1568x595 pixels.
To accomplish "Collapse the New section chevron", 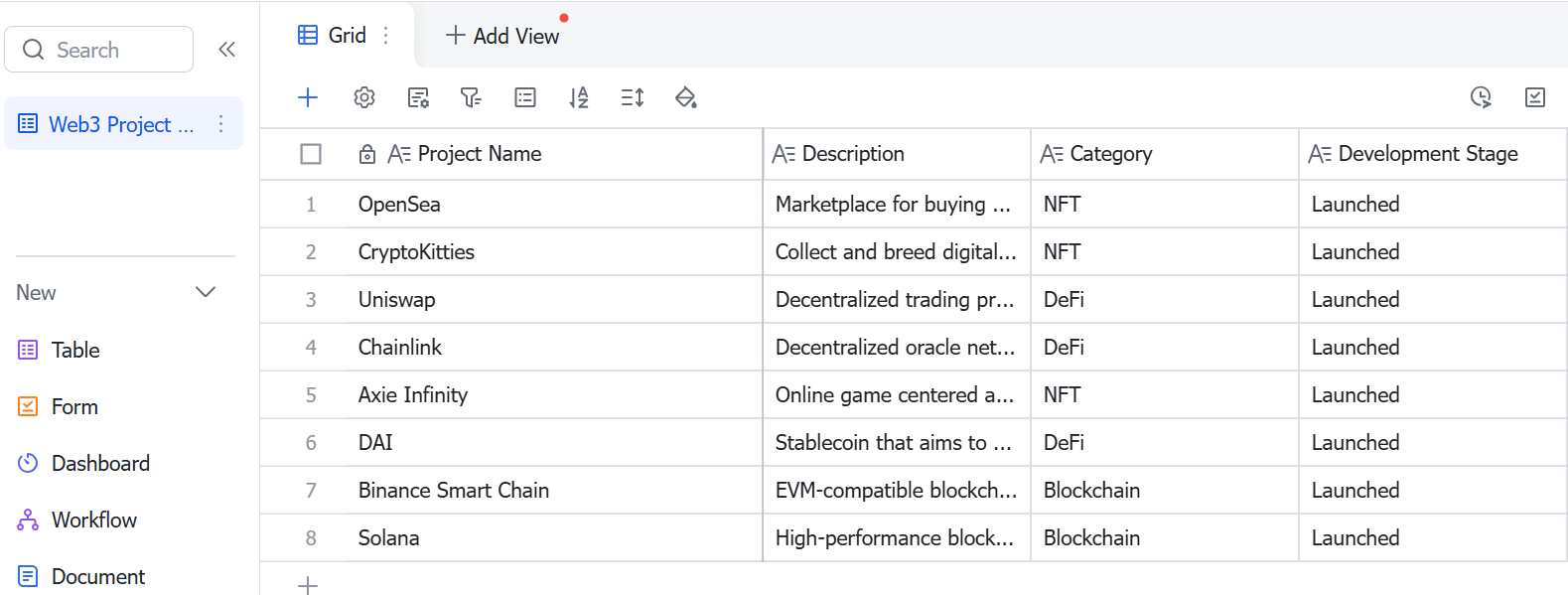I will (x=206, y=292).
